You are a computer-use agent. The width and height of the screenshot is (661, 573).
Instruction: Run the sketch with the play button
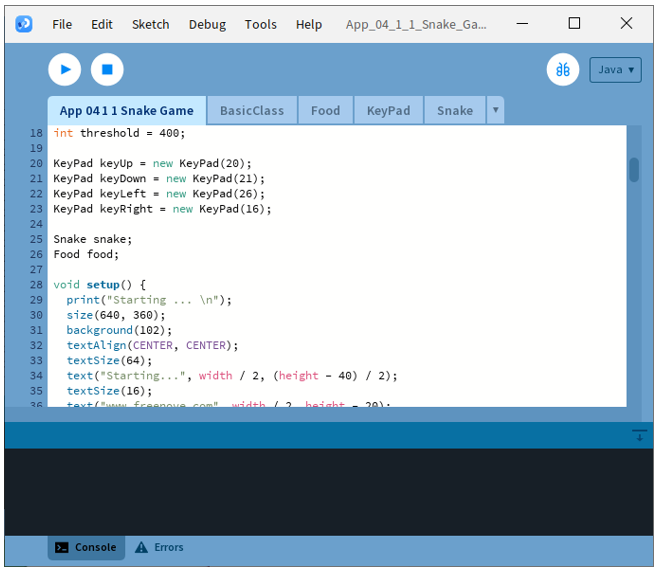[x=64, y=70]
